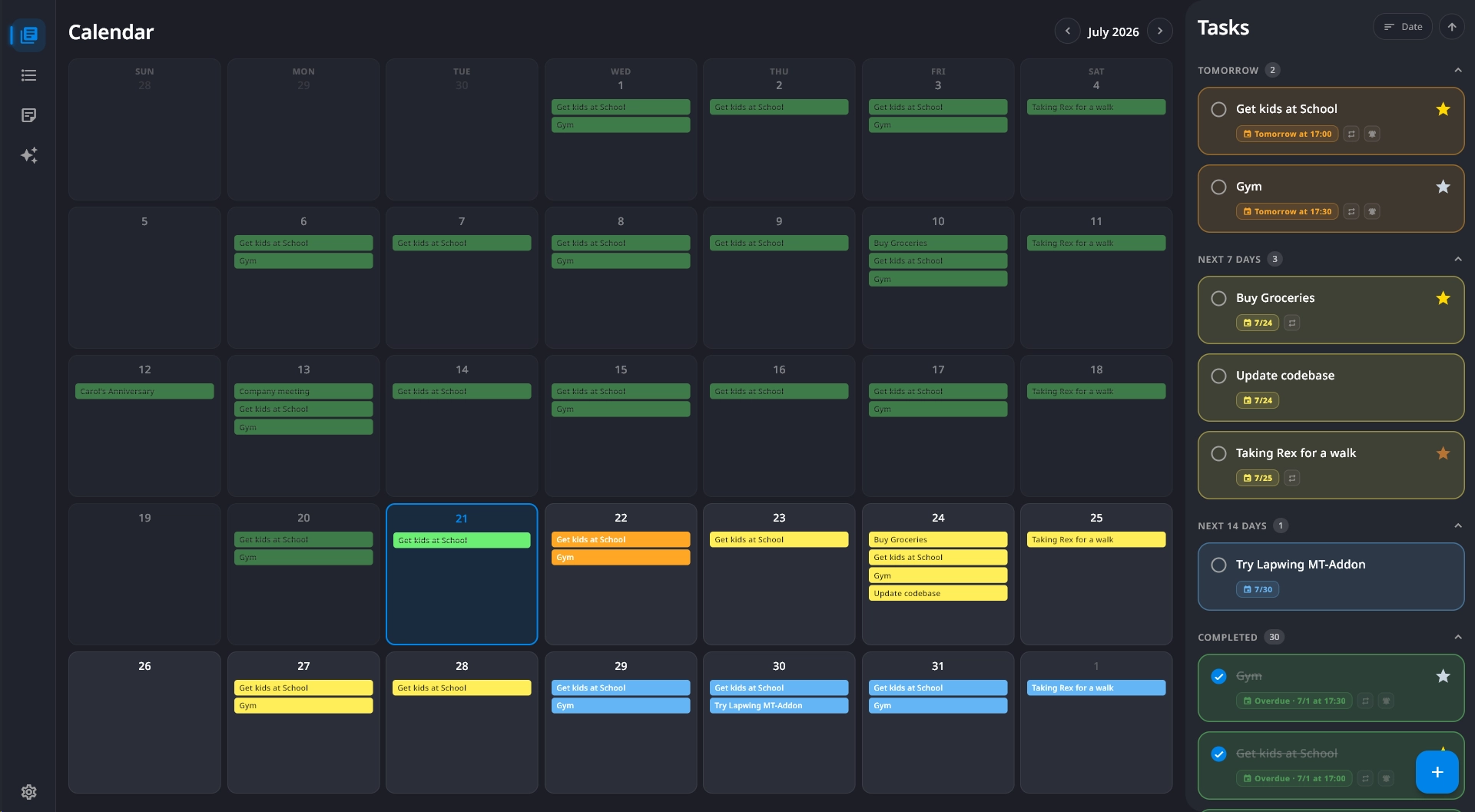Image resolution: width=1475 pixels, height=812 pixels.
Task: Go to next month after July 2026
Action: pyautogui.click(x=1160, y=31)
